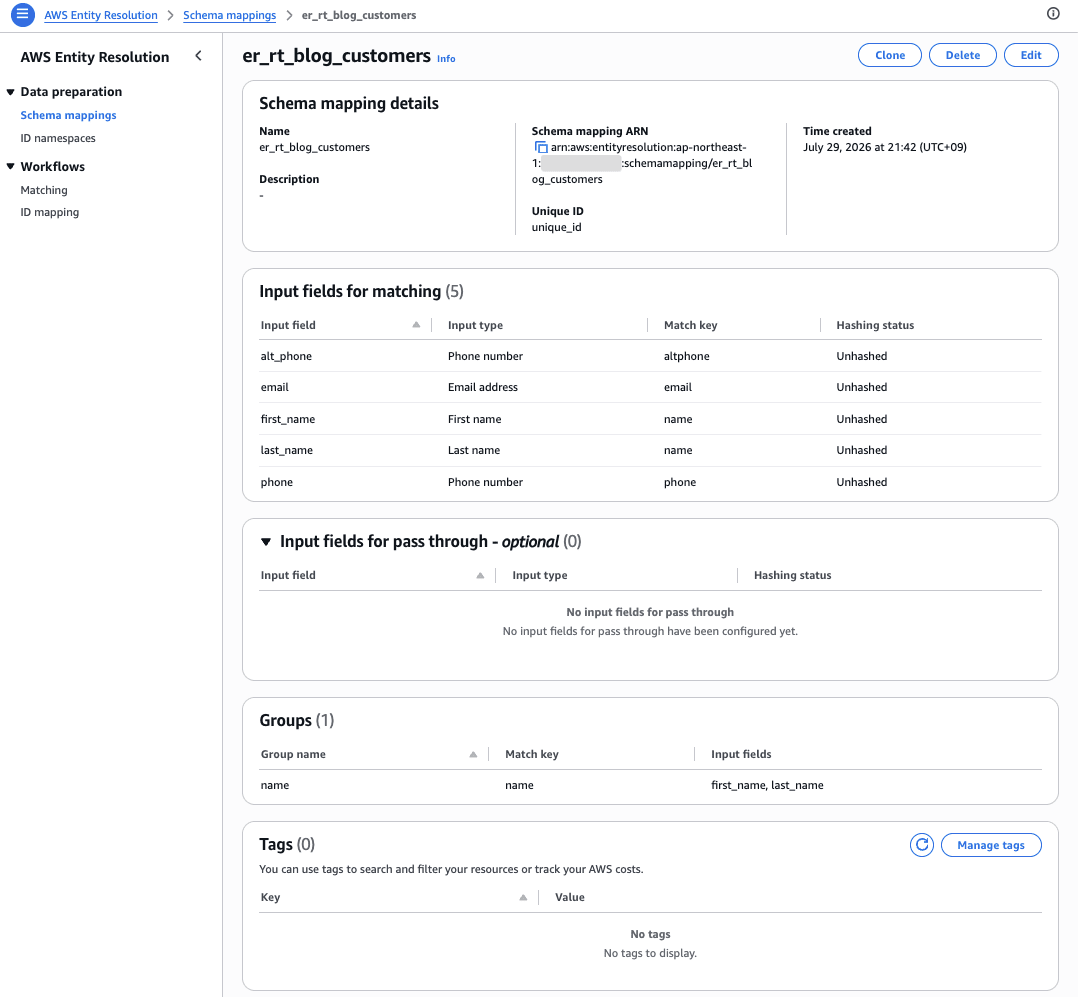Sort Tags table by Key

[x=523, y=897]
